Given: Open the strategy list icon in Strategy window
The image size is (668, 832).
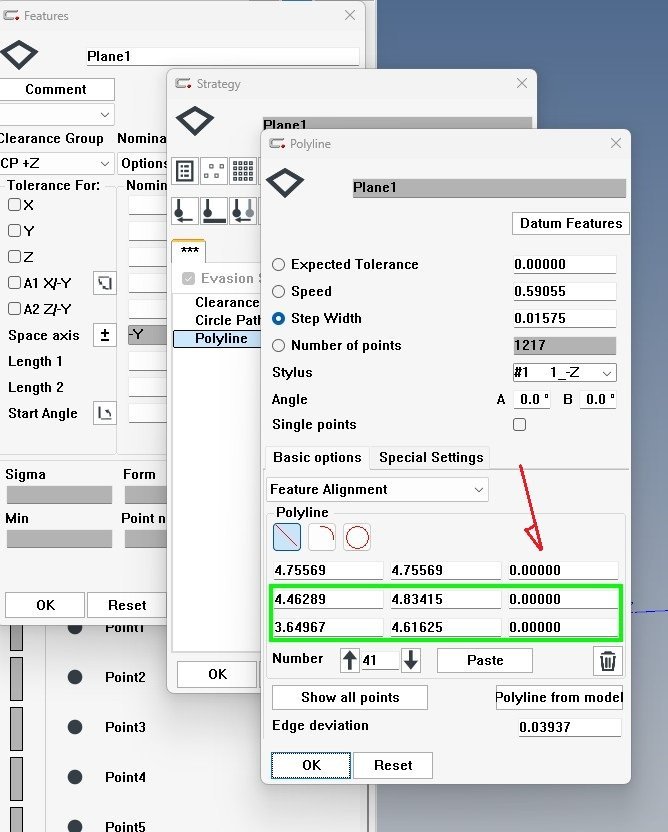Looking at the screenshot, I should (x=185, y=171).
